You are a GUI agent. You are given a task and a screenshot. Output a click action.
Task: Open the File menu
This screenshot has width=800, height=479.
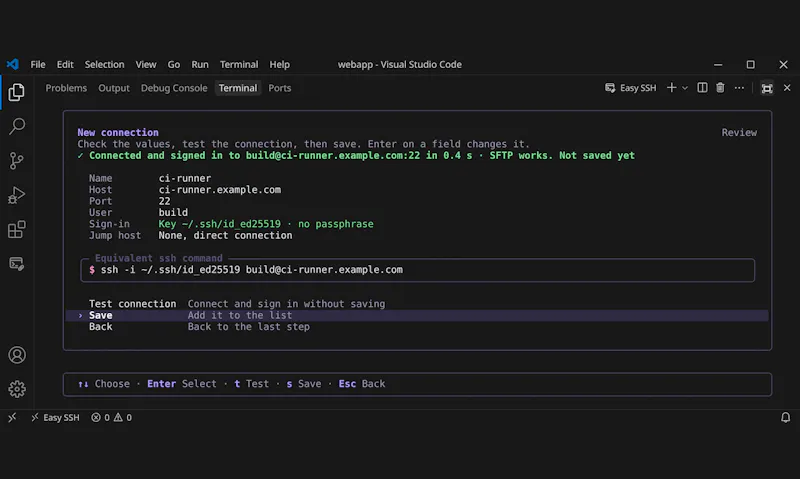tap(38, 64)
